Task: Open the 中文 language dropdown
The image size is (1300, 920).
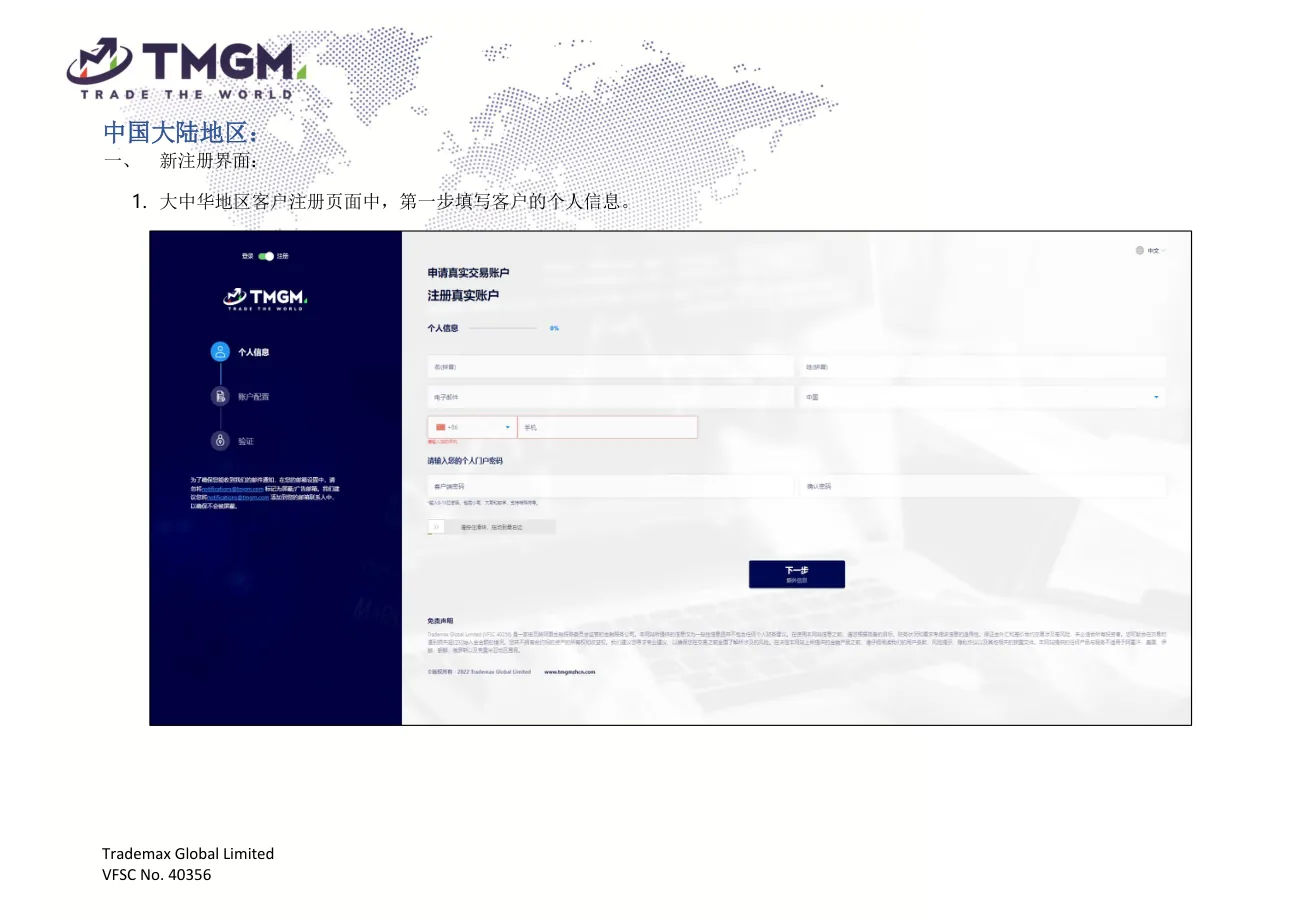Action: point(1155,251)
